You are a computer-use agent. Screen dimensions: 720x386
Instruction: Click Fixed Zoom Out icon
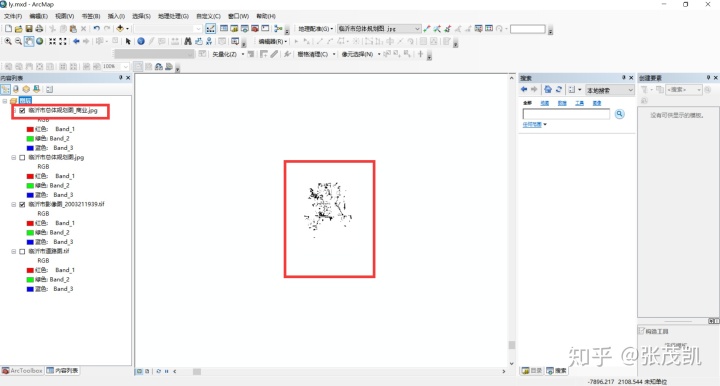63,41
